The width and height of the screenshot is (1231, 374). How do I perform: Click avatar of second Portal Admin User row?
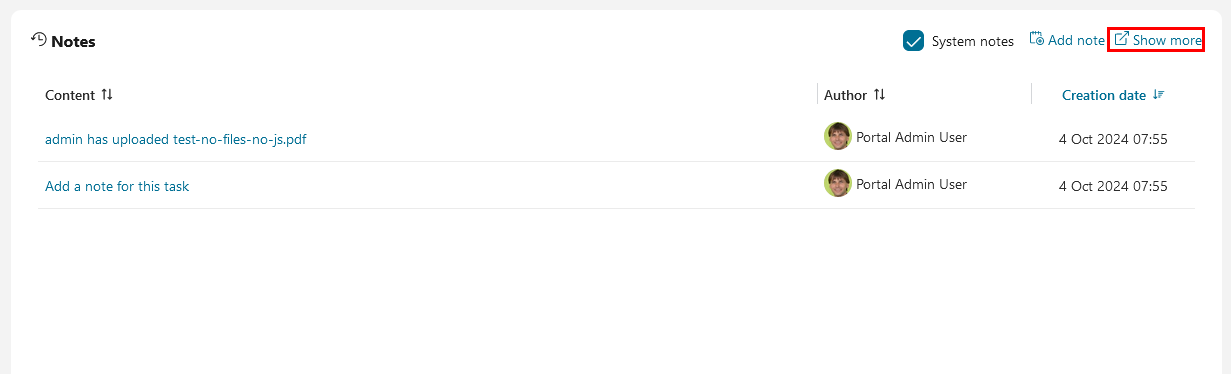[838, 183]
